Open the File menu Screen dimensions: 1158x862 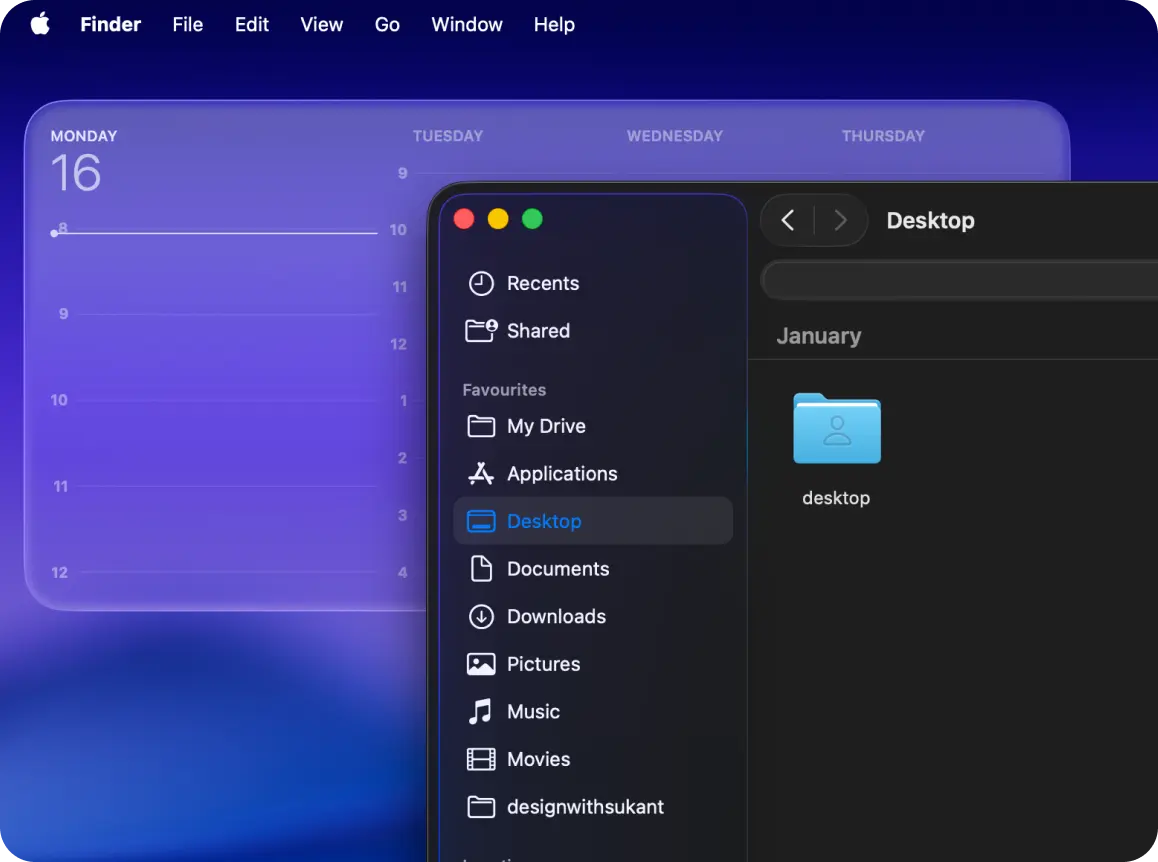(188, 24)
